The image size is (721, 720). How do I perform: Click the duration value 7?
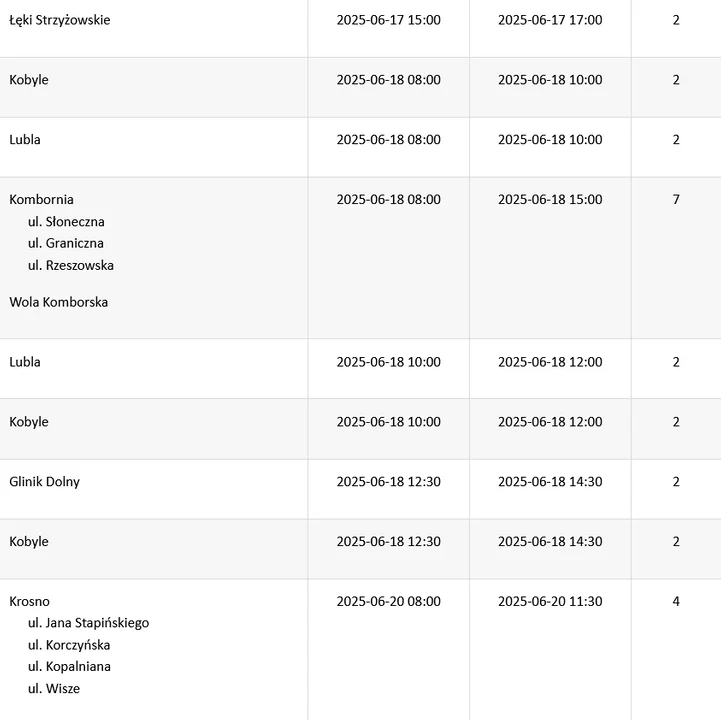click(676, 200)
